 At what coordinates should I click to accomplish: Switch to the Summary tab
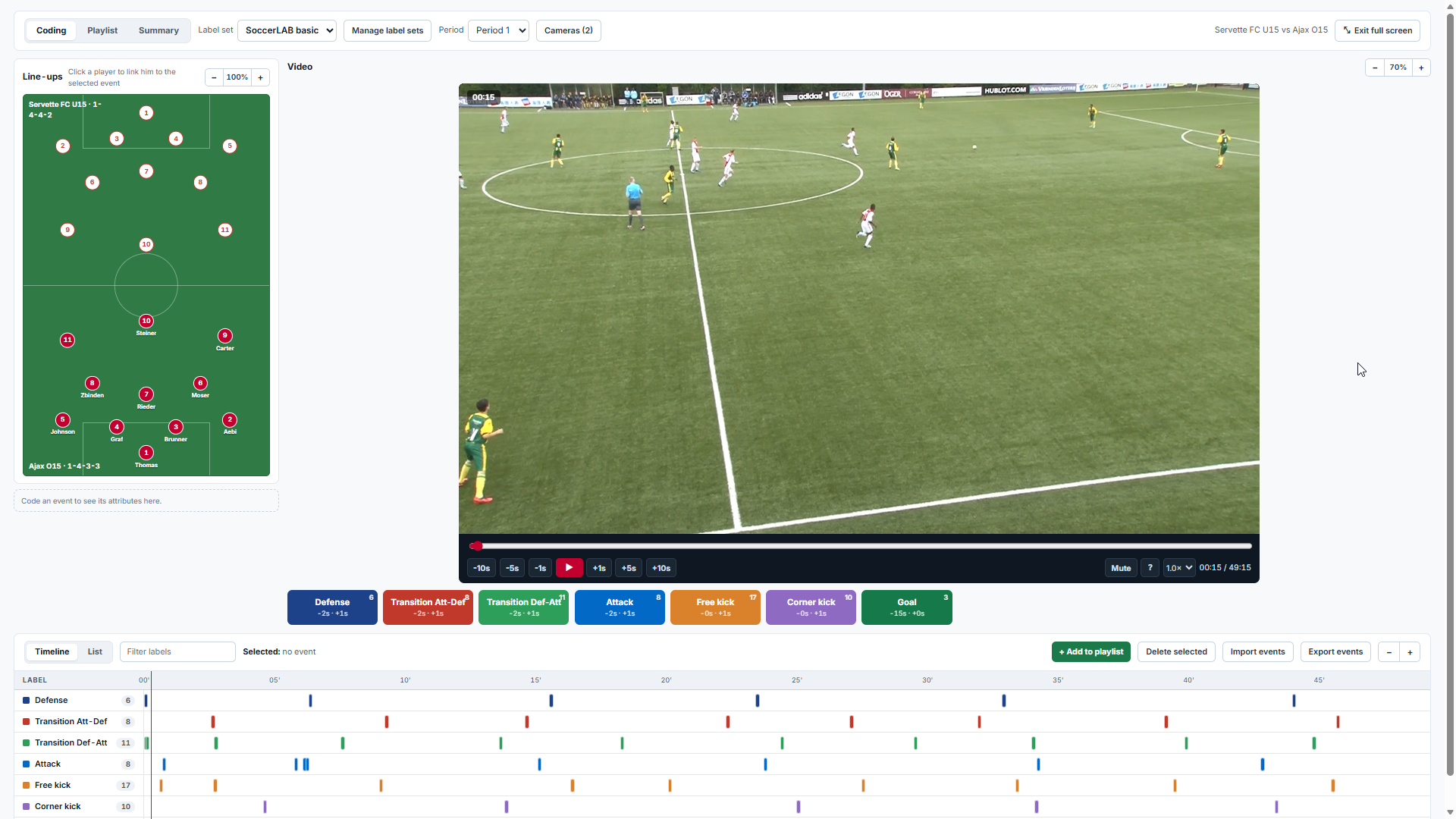158,30
